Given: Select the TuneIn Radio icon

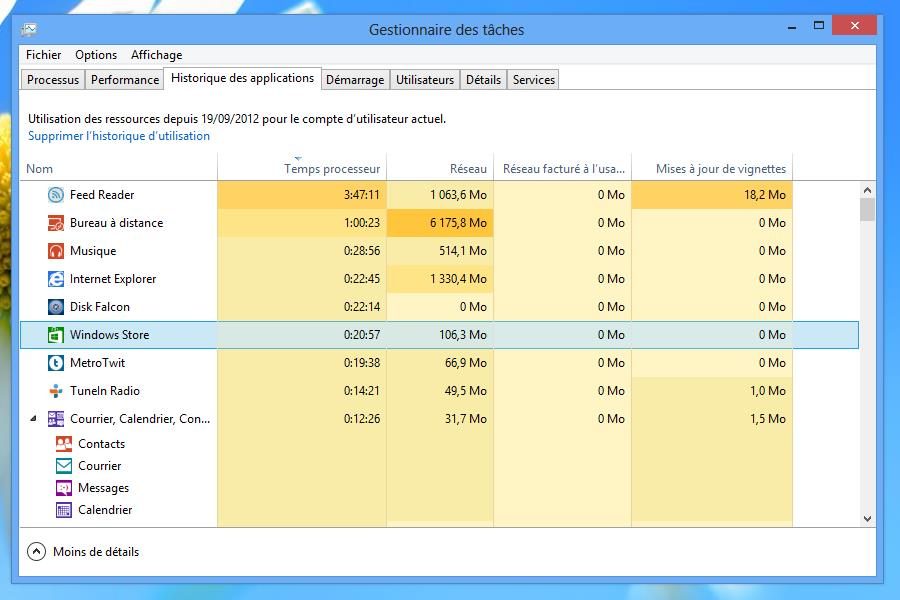Looking at the screenshot, I should [x=56, y=391].
